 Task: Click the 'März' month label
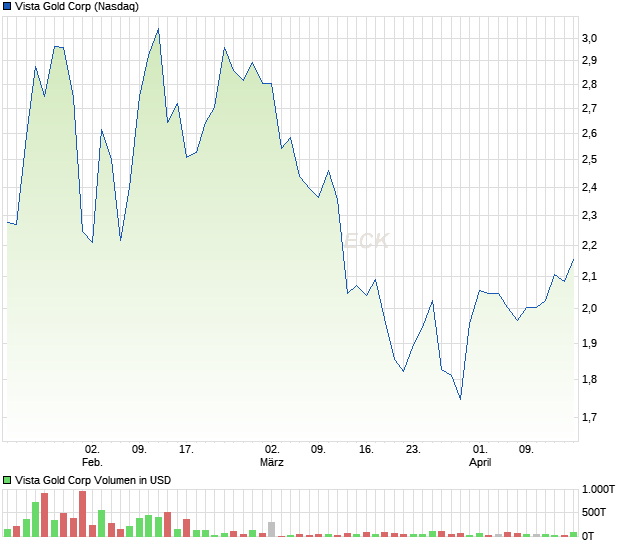[x=272, y=462]
